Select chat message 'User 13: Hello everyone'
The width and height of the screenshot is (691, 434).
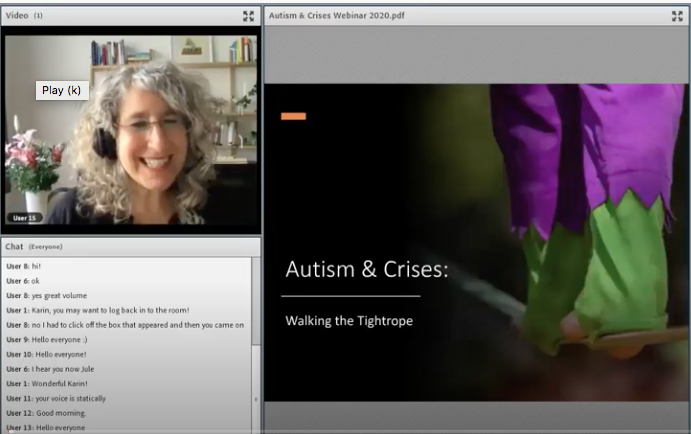click(46, 428)
